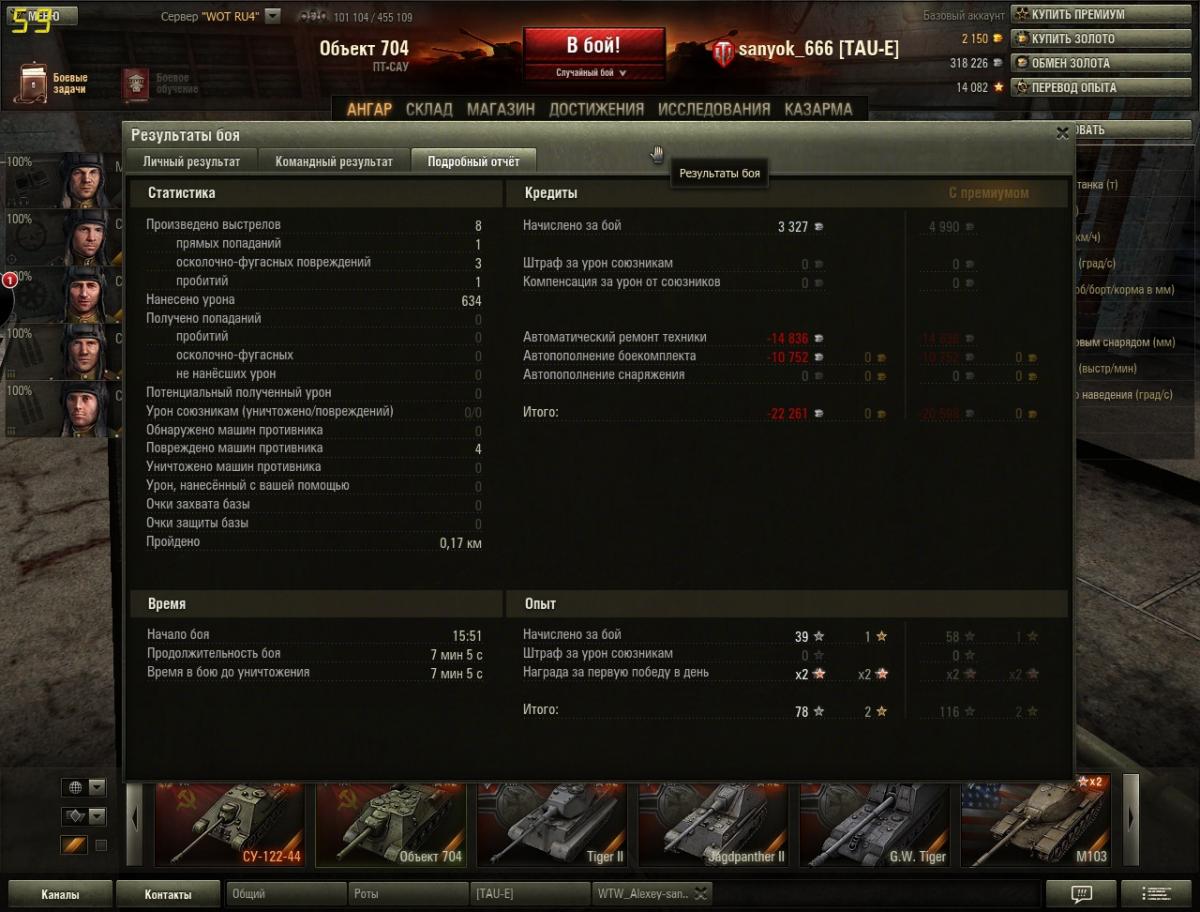This screenshot has height=912, width=1200.
Task: Open the КАЗАРМА menu
Action: point(818,110)
